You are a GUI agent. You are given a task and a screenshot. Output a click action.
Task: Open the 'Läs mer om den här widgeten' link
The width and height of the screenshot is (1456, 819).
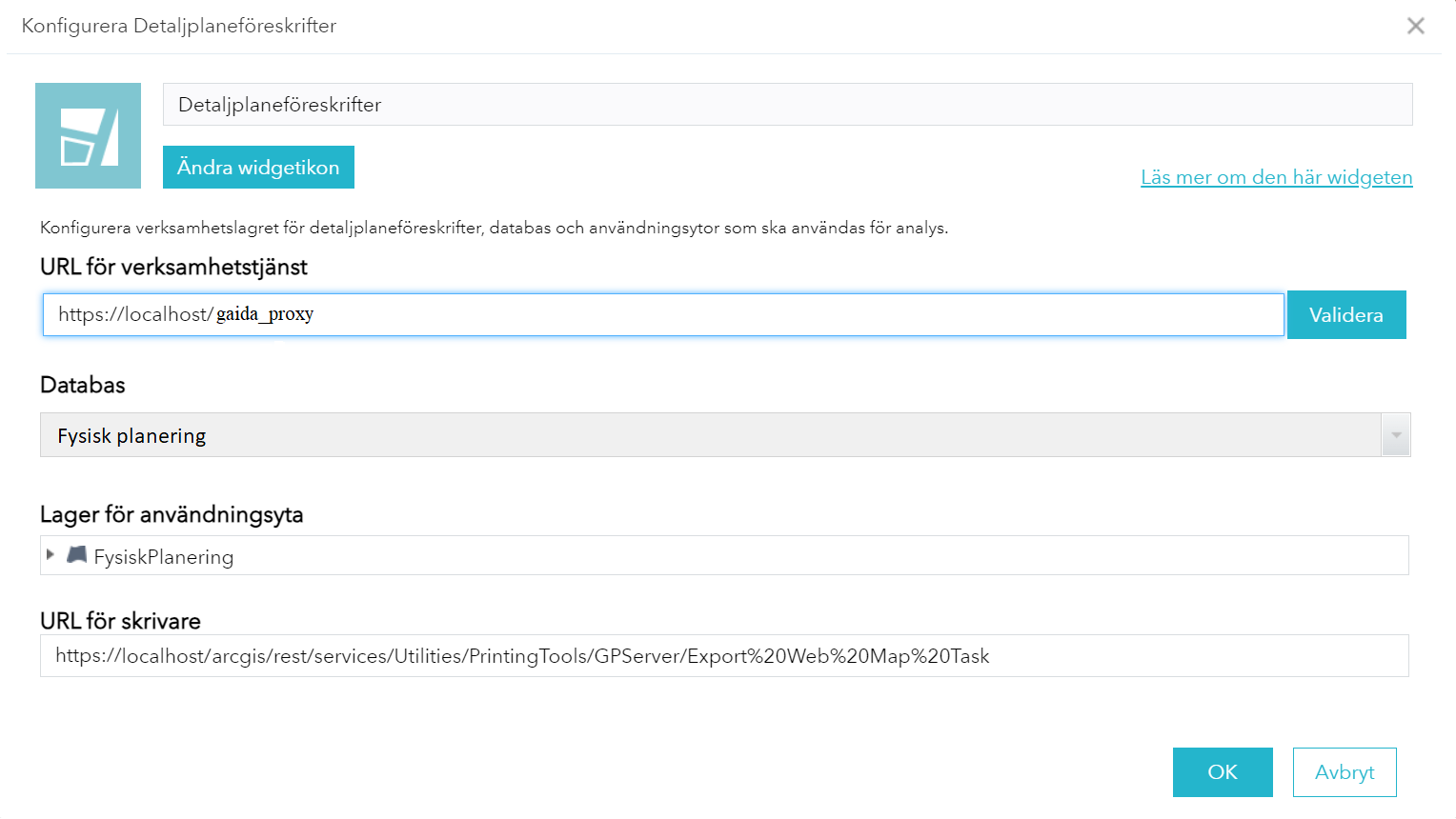pyautogui.click(x=1276, y=177)
